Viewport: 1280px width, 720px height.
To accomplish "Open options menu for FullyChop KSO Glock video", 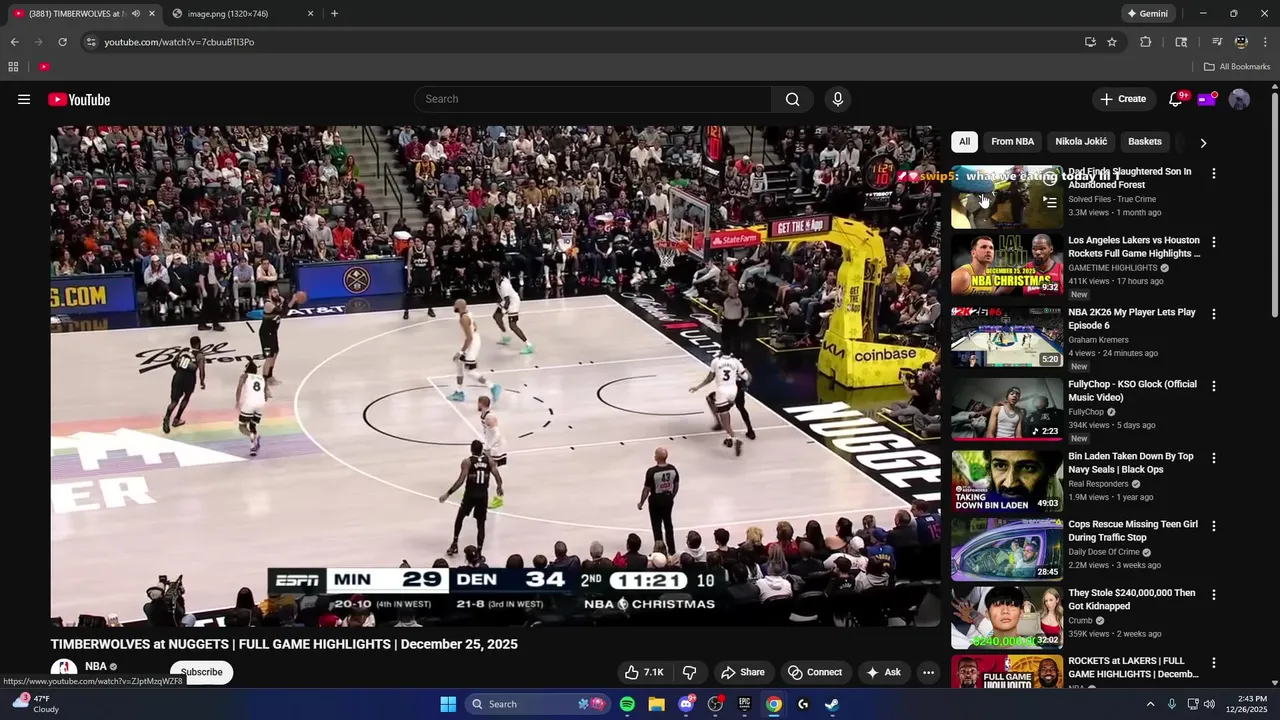I will coord(1214,386).
